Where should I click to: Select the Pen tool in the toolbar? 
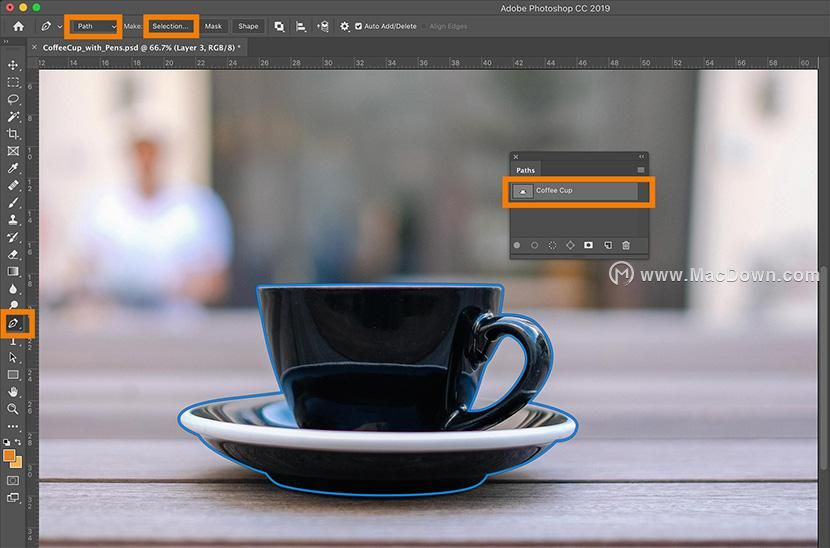tap(14, 323)
